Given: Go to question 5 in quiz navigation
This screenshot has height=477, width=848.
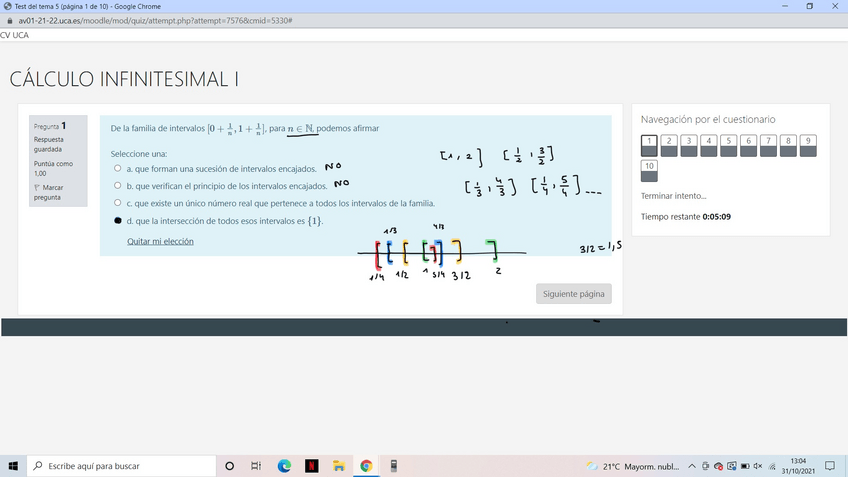Looking at the screenshot, I should click(728, 142).
